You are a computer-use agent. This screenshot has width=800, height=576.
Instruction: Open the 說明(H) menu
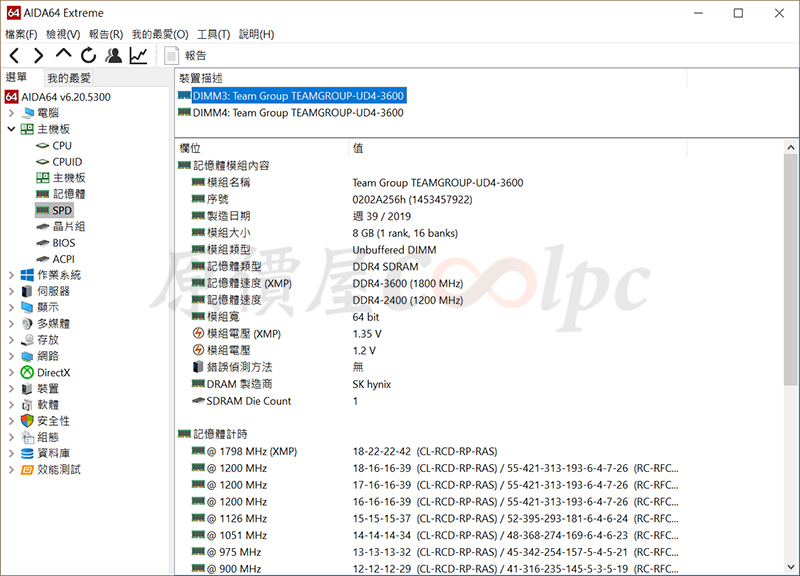(257, 34)
